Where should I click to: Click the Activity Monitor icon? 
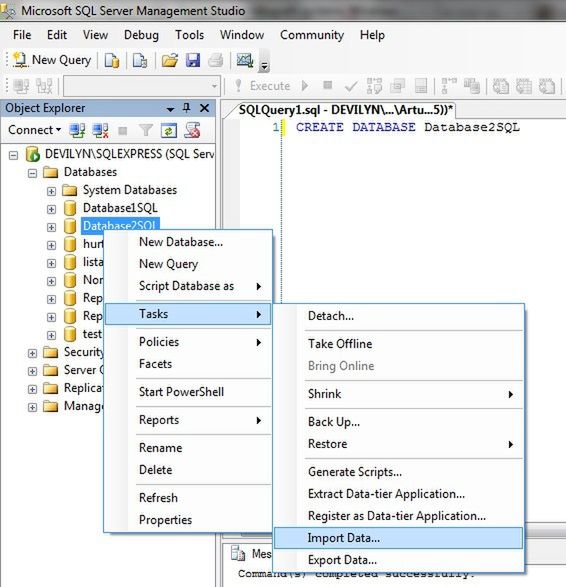[245, 60]
